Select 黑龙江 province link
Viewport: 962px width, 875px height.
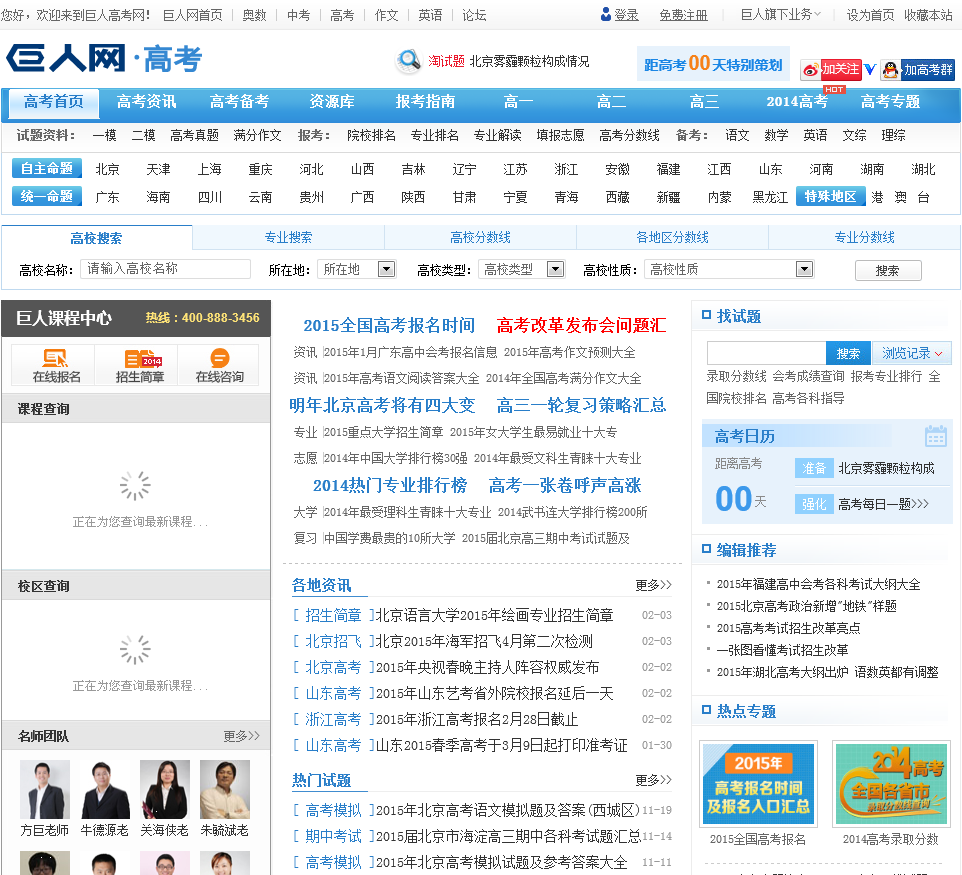[770, 198]
